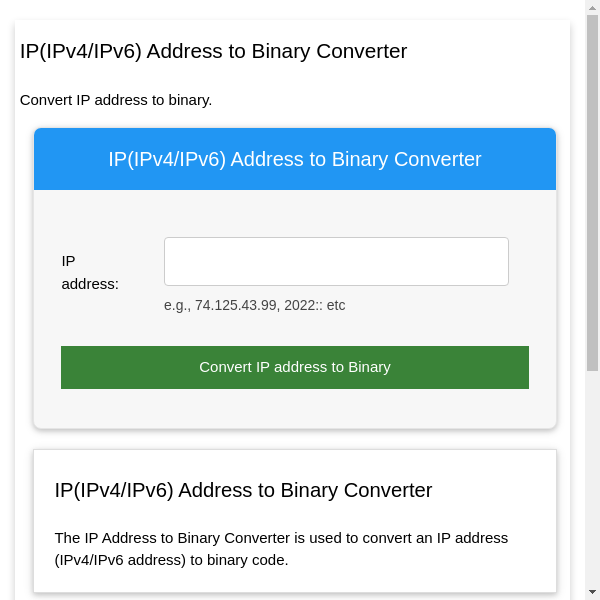
Task: Click the description paragraph about binary code
Action: point(281,549)
